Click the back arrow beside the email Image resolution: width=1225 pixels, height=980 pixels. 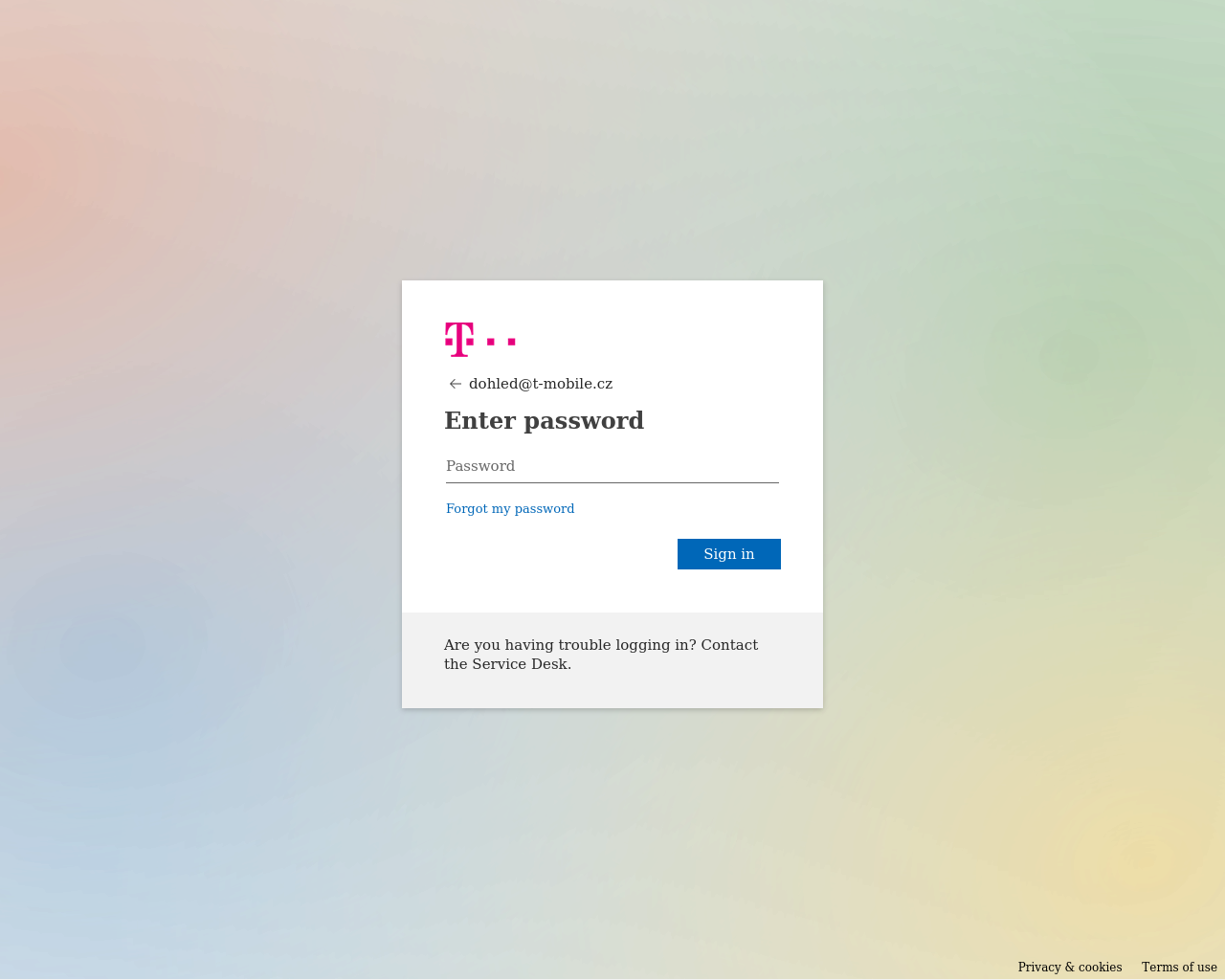point(456,384)
